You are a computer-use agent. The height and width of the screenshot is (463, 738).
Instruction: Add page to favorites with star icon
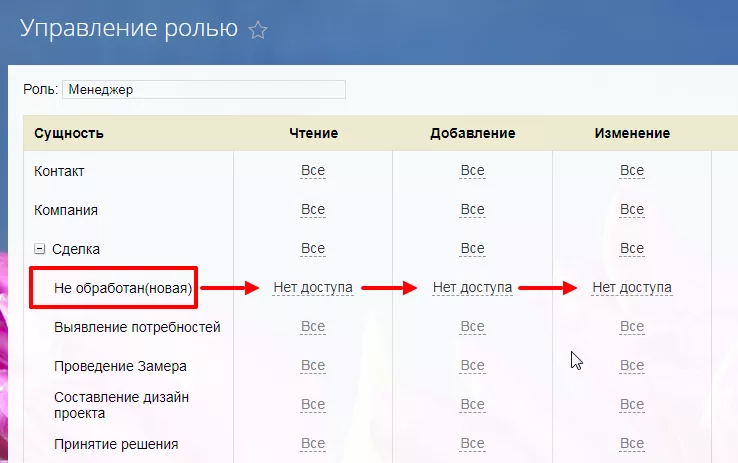(258, 30)
